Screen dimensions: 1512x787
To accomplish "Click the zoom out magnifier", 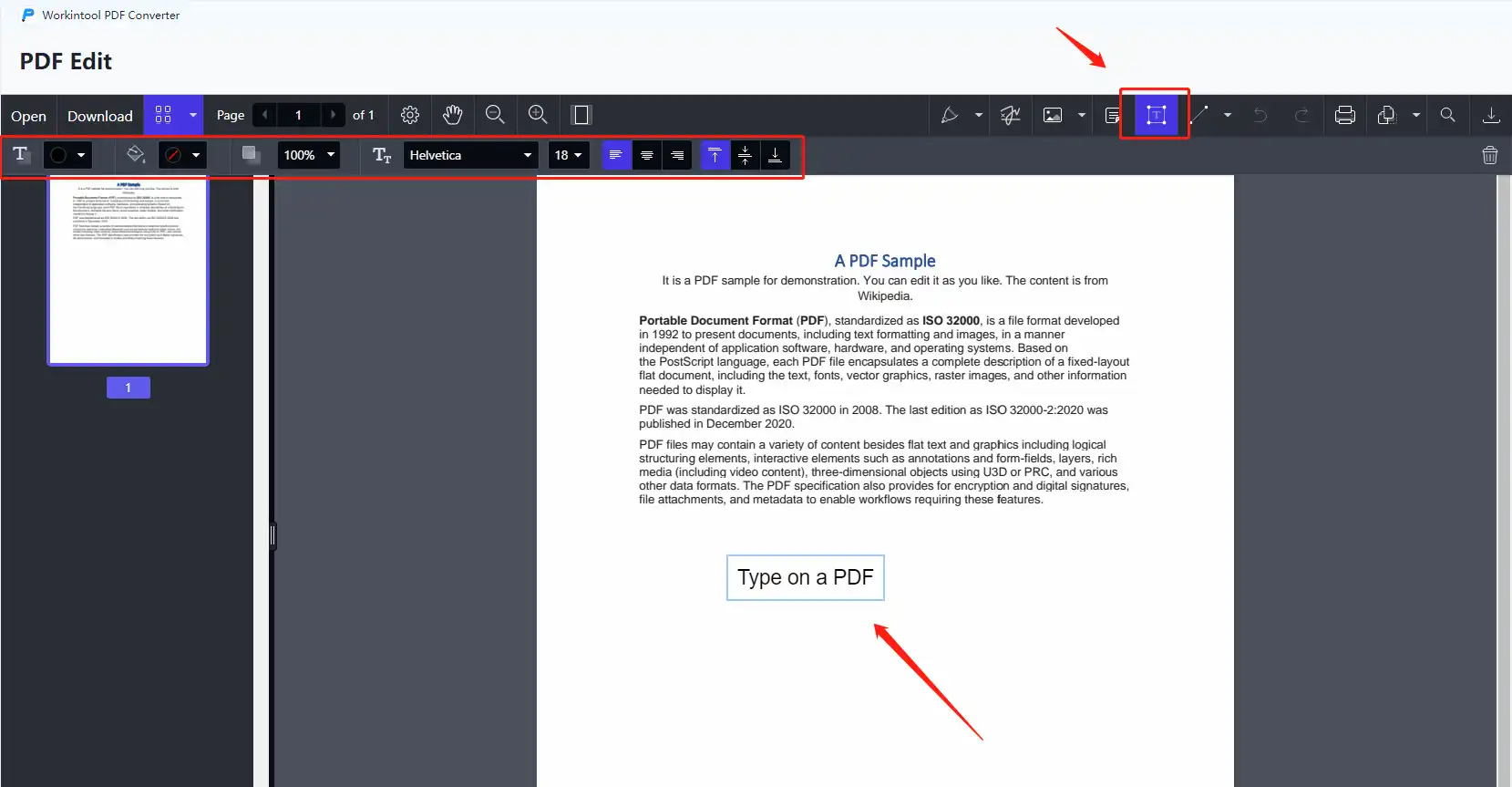I will (x=495, y=115).
